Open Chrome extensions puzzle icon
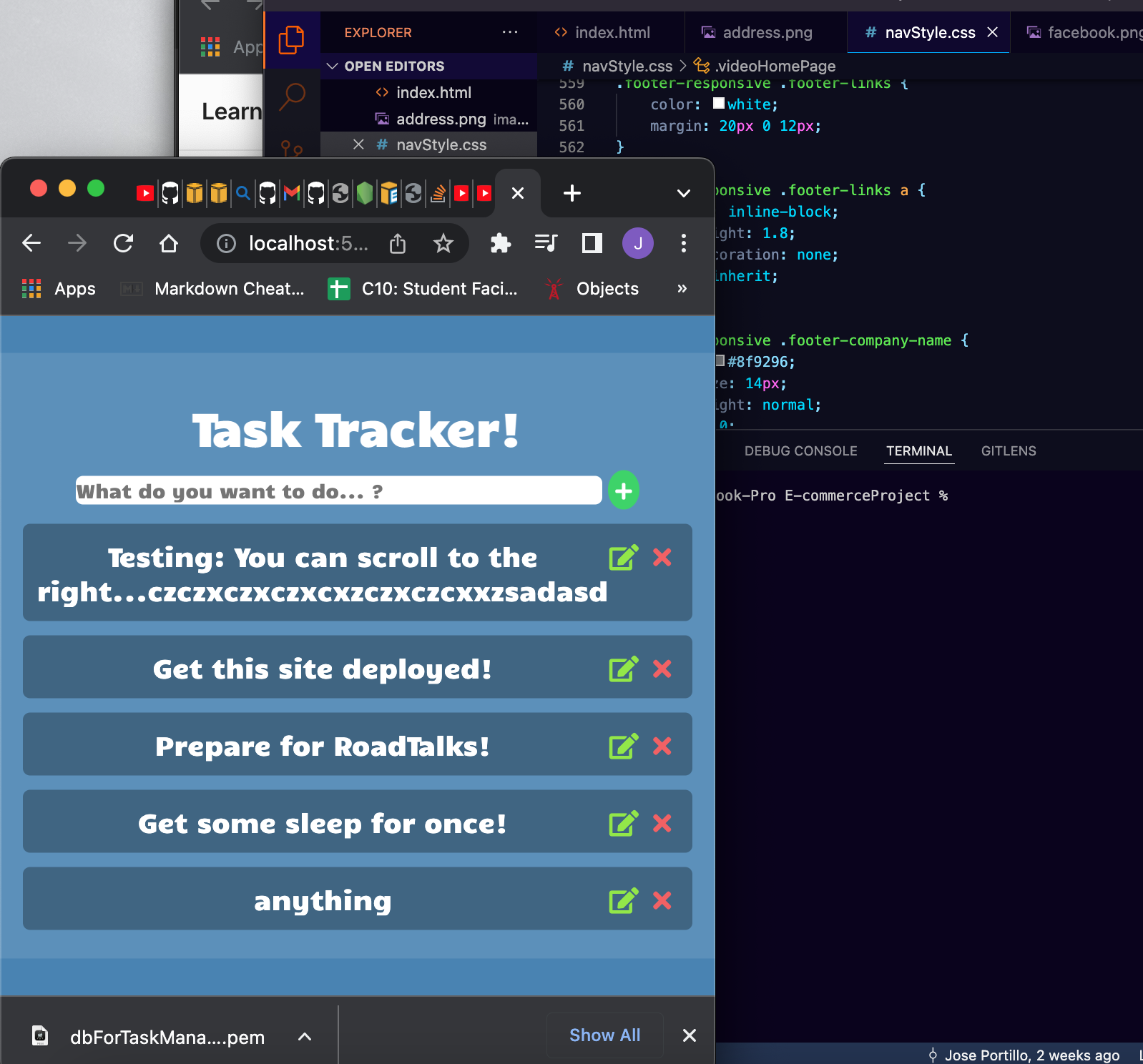The height and width of the screenshot is (1064, 1143). pyautogui.click(x=501, y=244)
